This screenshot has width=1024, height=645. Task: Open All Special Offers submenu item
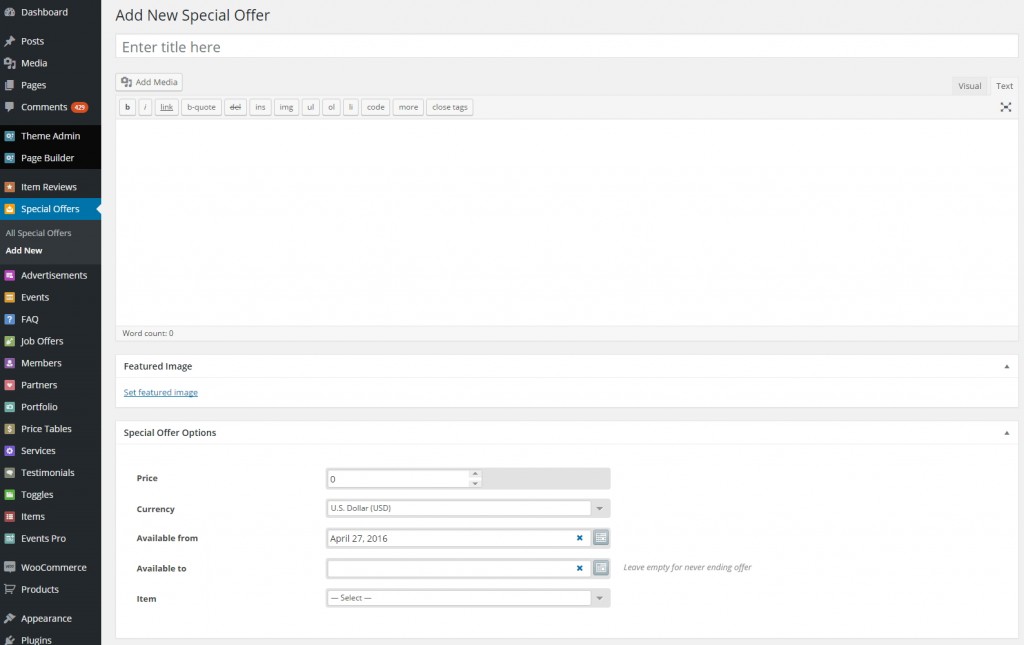coord(39,233)
